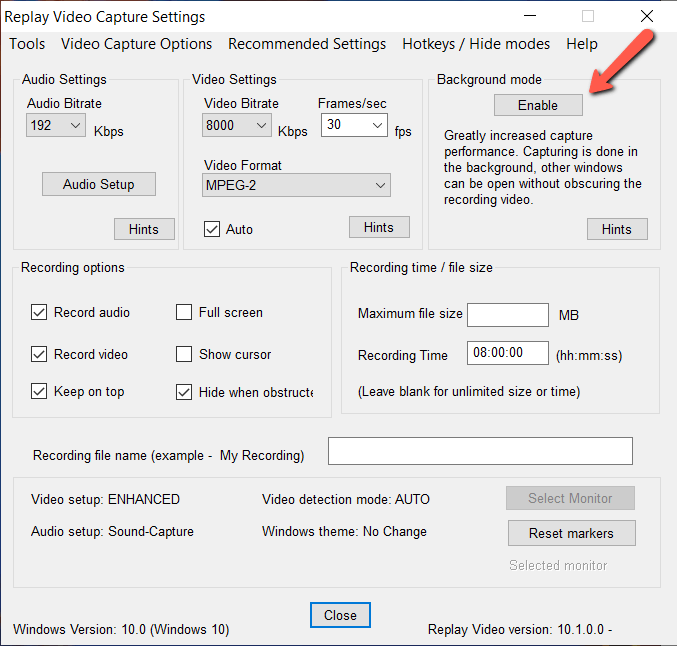Check the Show cursor option
Image resolution: width=677 pixels, height=646 pixels.
(184, 354)
